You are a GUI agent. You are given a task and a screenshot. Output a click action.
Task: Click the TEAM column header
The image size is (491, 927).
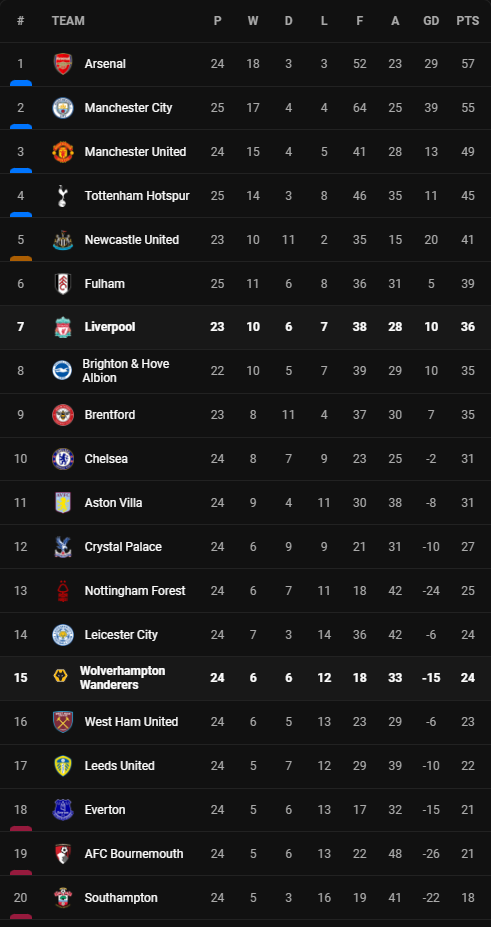68,21
